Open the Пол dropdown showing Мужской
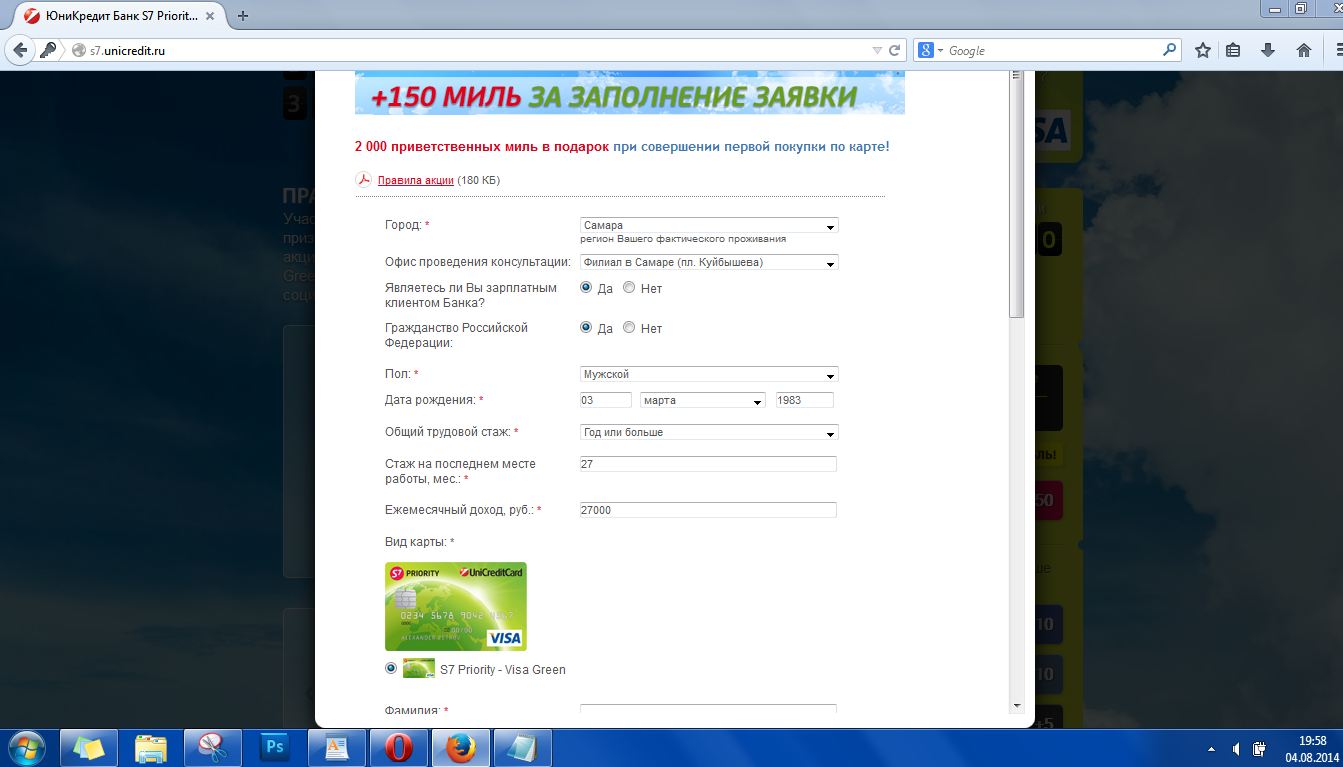The image size is (1343, 767). pos(709,375)
